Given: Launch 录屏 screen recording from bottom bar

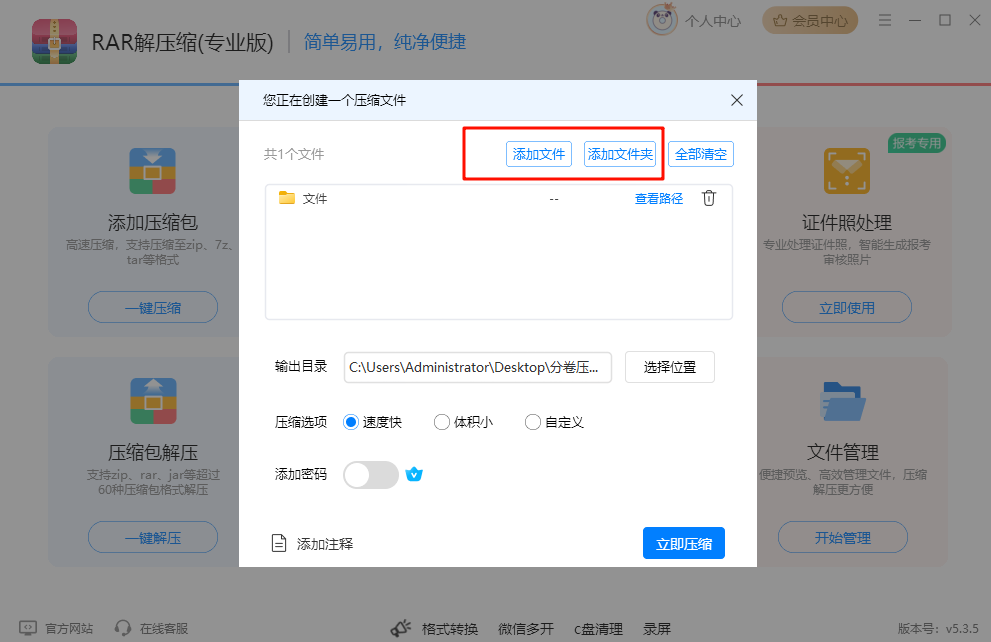Looking at the screenshot, I should [x=657, y=630].
